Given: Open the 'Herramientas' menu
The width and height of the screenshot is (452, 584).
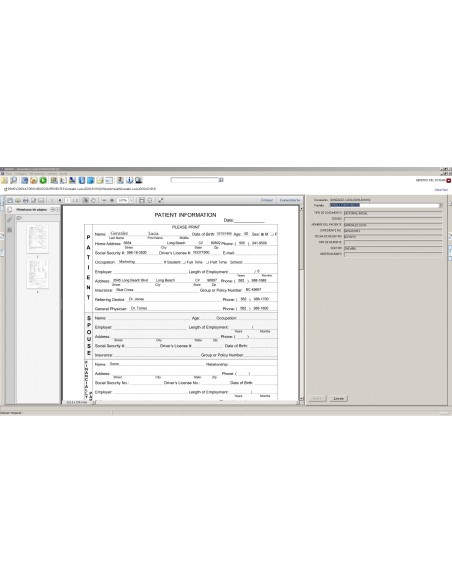Looking at the screenshot, I should (37, 174).
